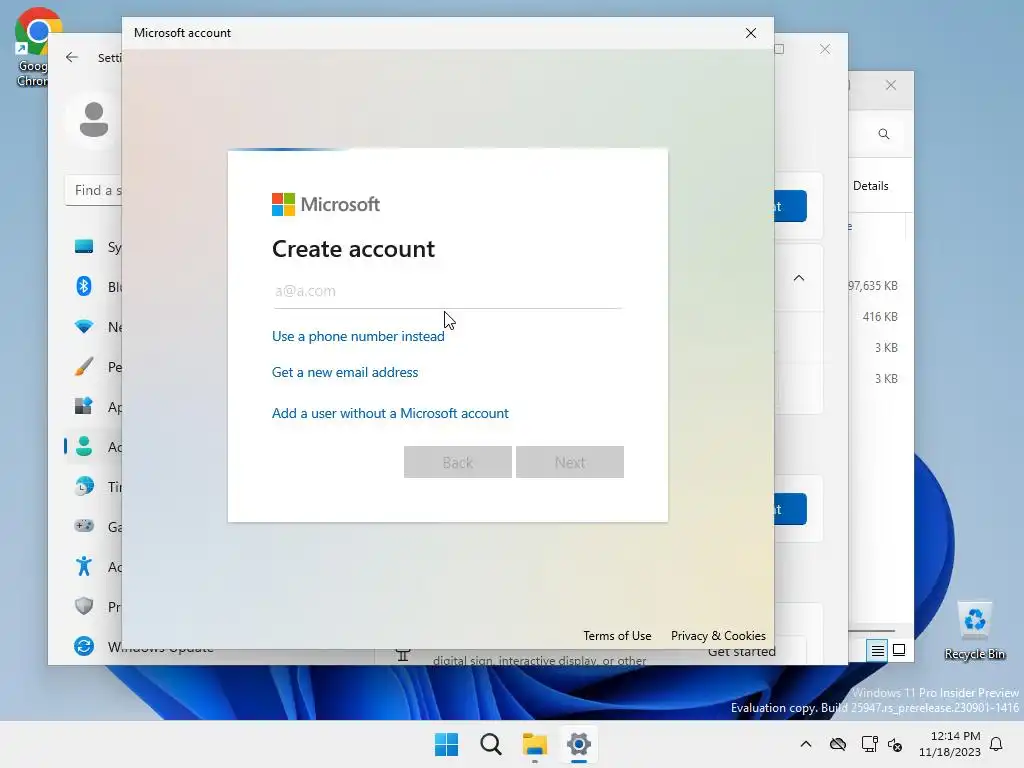Select the Recycle Bin desktop icon
This screenshot has width=1024, height=768.
coord(974,632)
